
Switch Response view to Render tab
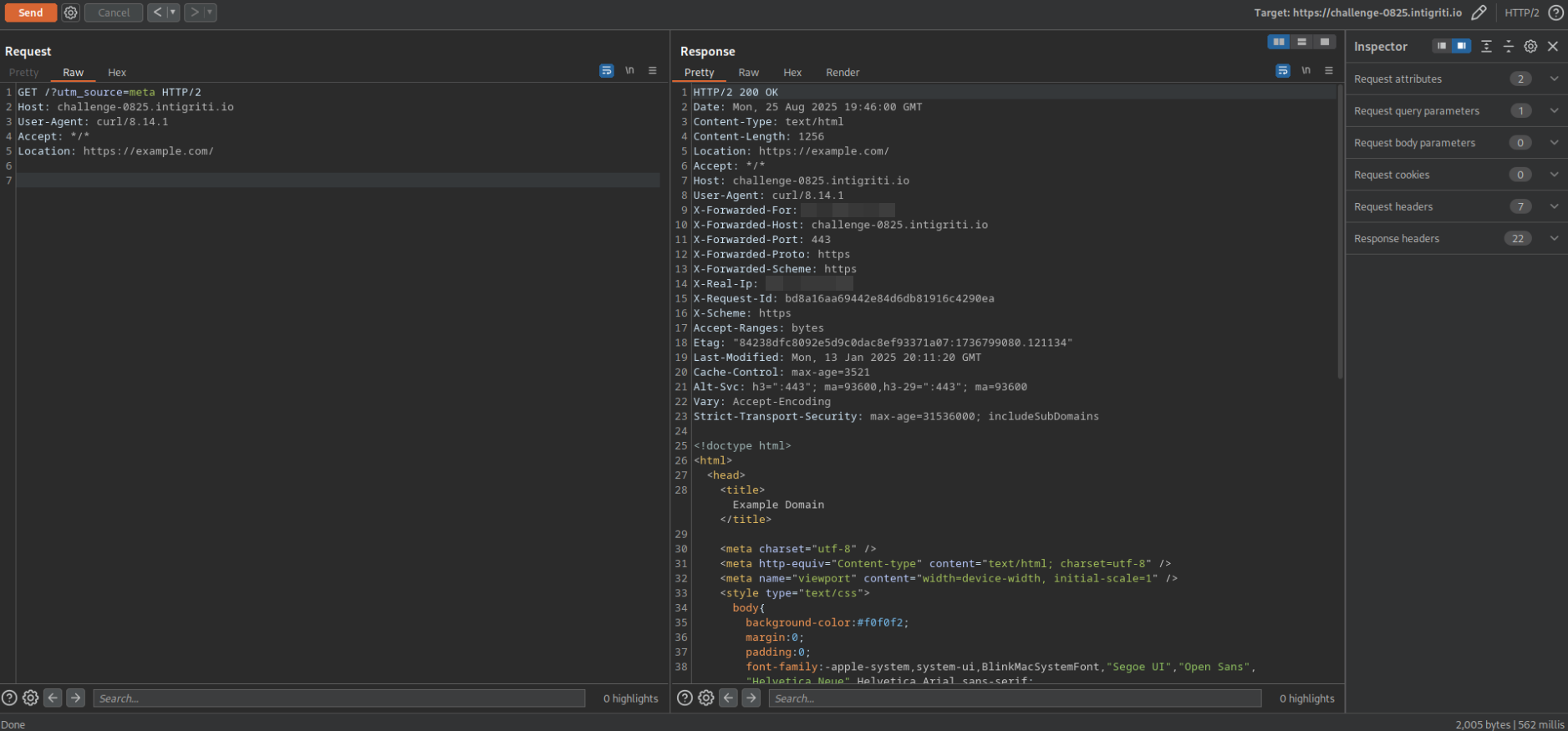[843, 73]
